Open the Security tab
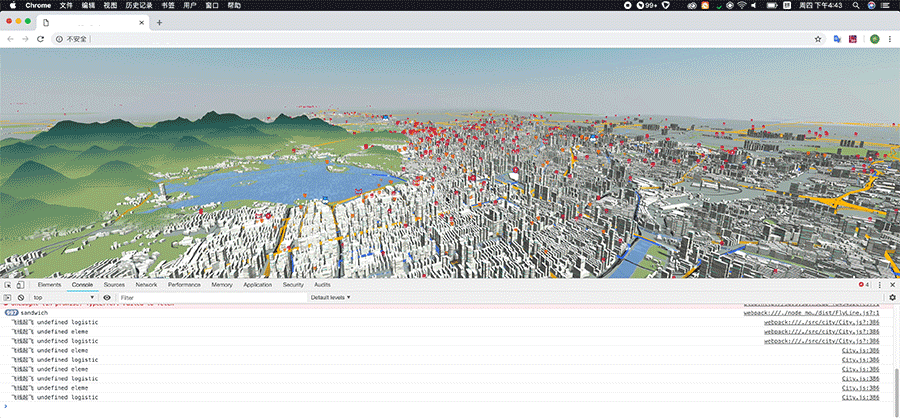Viewport: 900px width, 418px height. point(293,285)
